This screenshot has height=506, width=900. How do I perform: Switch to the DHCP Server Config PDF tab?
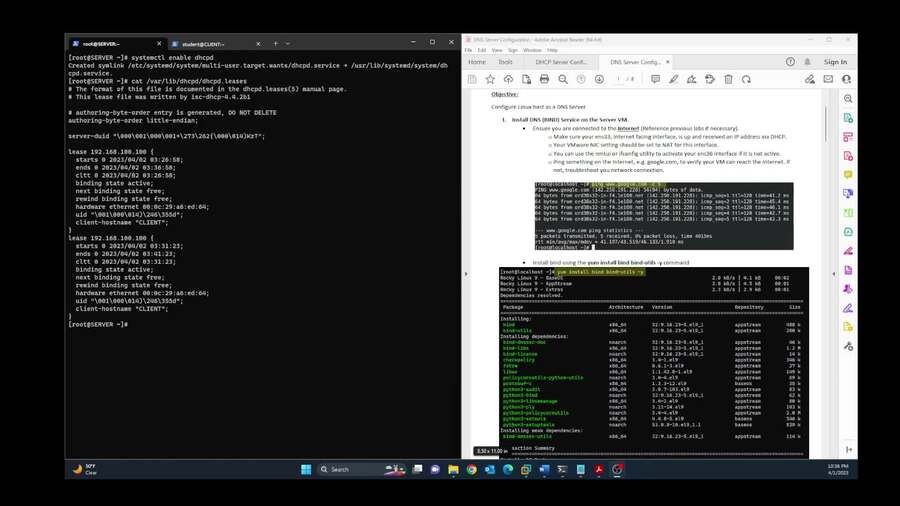click(x=563, y=61)
